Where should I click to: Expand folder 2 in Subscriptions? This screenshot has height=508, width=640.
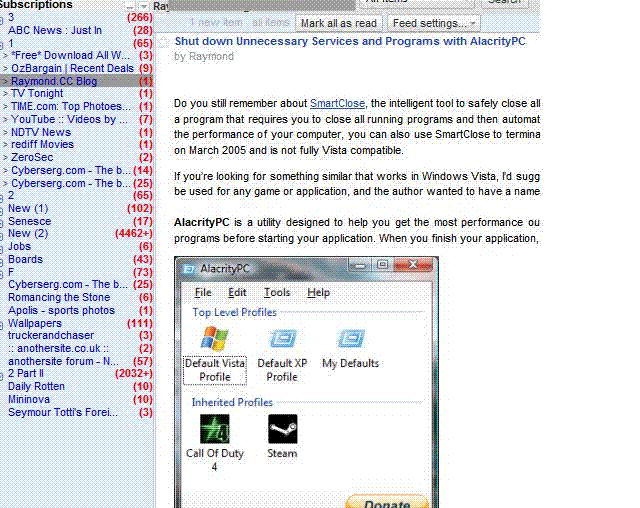tap(2, 197)
